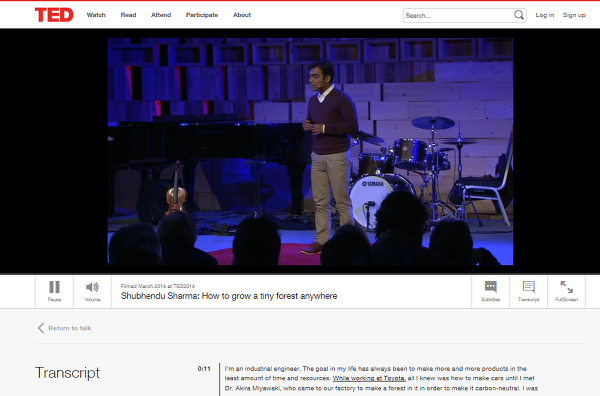
Task: Open the Subtitles options
Action: pyautogui.click(x=491, y=292)
